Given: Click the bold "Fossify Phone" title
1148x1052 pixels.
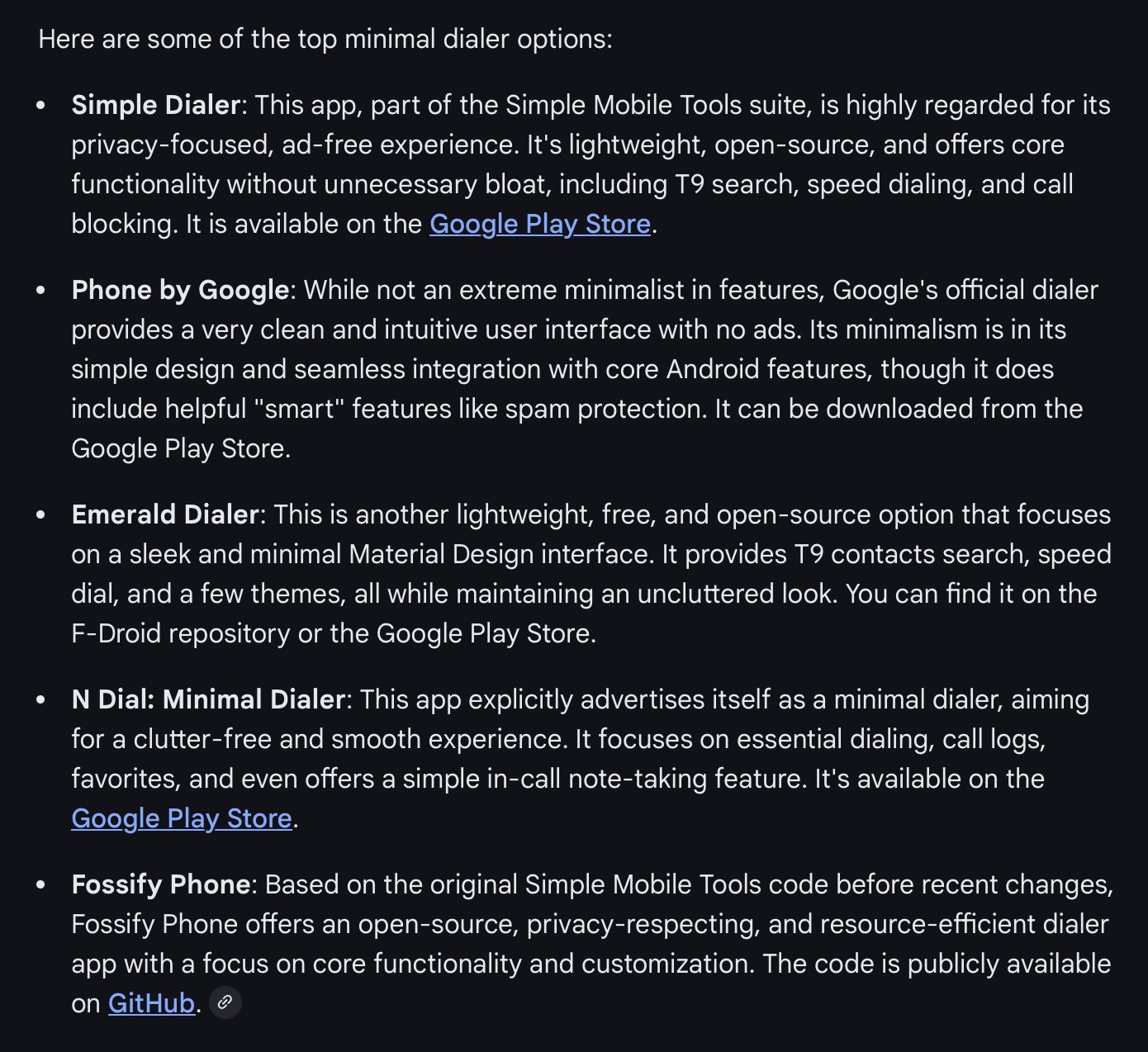Looking at the screenshot, I should (161, 884).
